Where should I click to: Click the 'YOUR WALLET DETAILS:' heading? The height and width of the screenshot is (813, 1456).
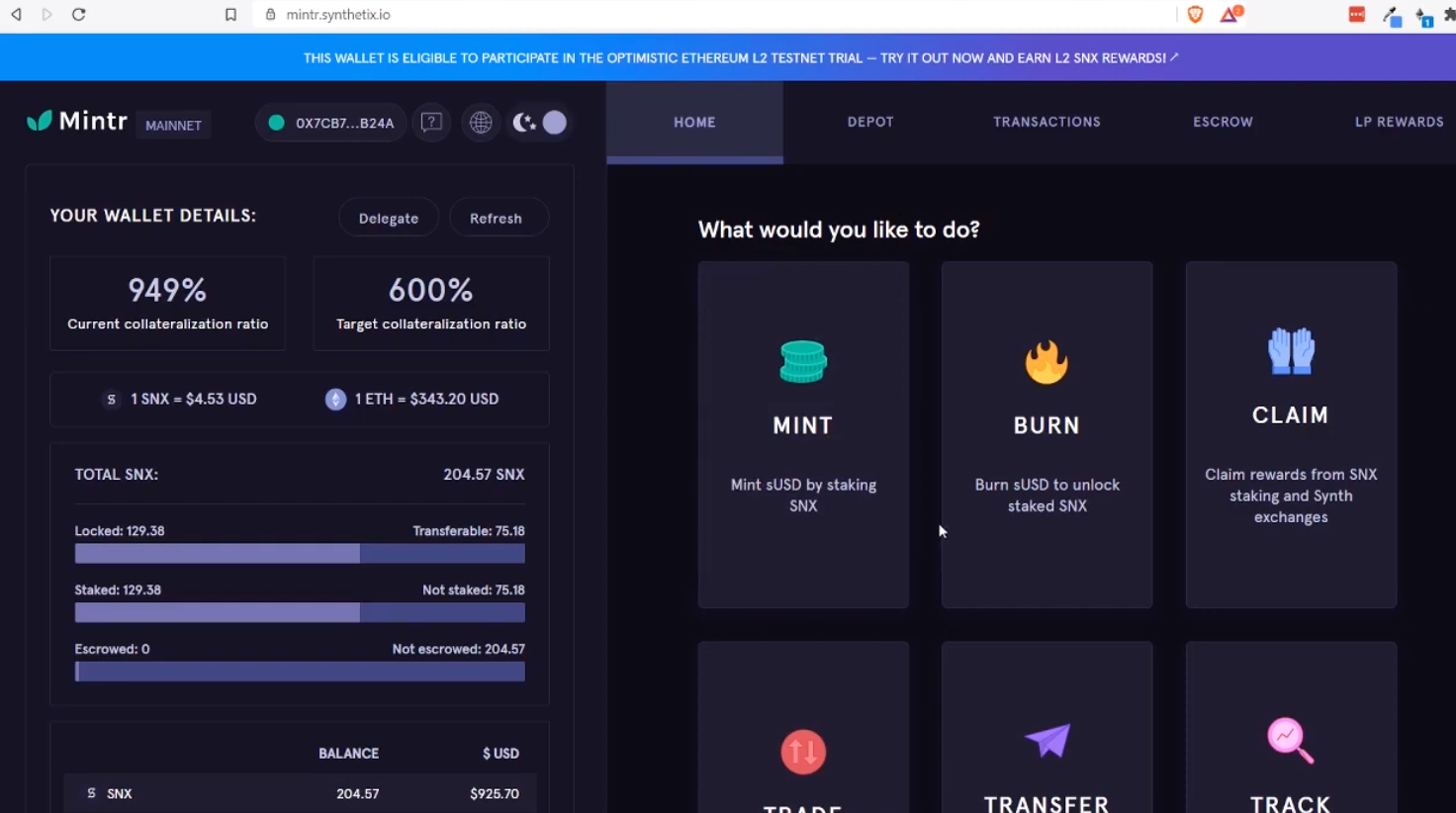click(153, 216)
